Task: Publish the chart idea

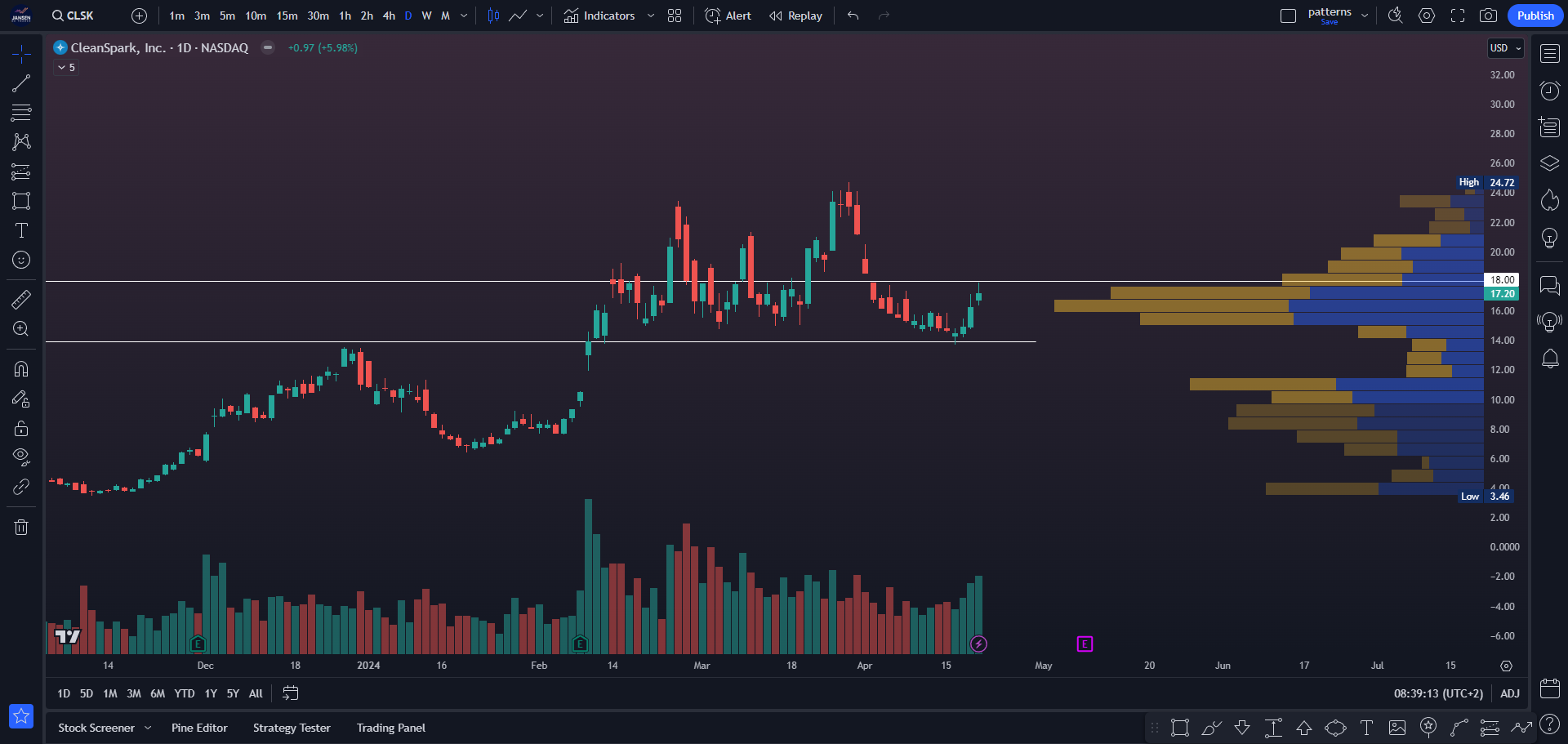Action: pyautogui.click(x=1535, y=16)
